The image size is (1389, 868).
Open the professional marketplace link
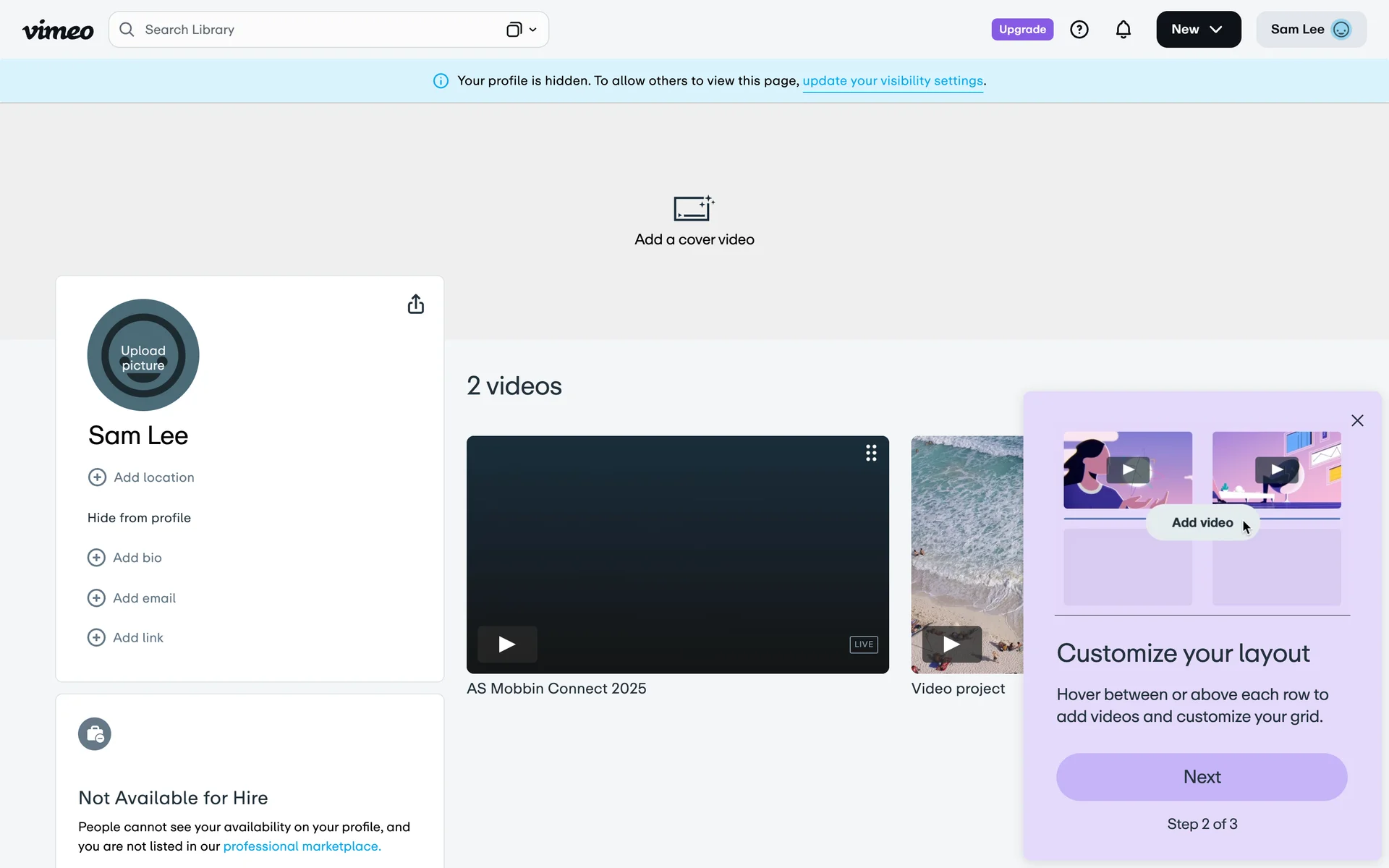click(302, 846)
